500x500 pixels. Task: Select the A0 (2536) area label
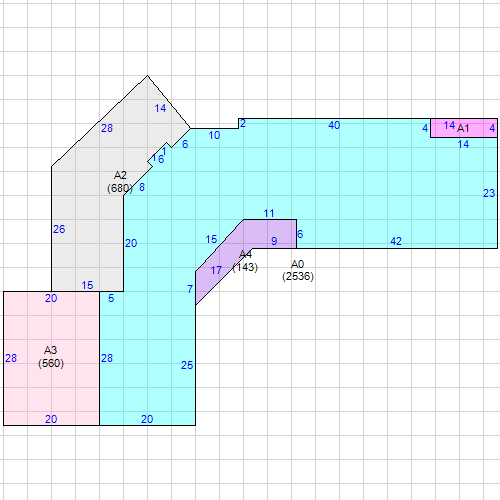click(298, 270)
